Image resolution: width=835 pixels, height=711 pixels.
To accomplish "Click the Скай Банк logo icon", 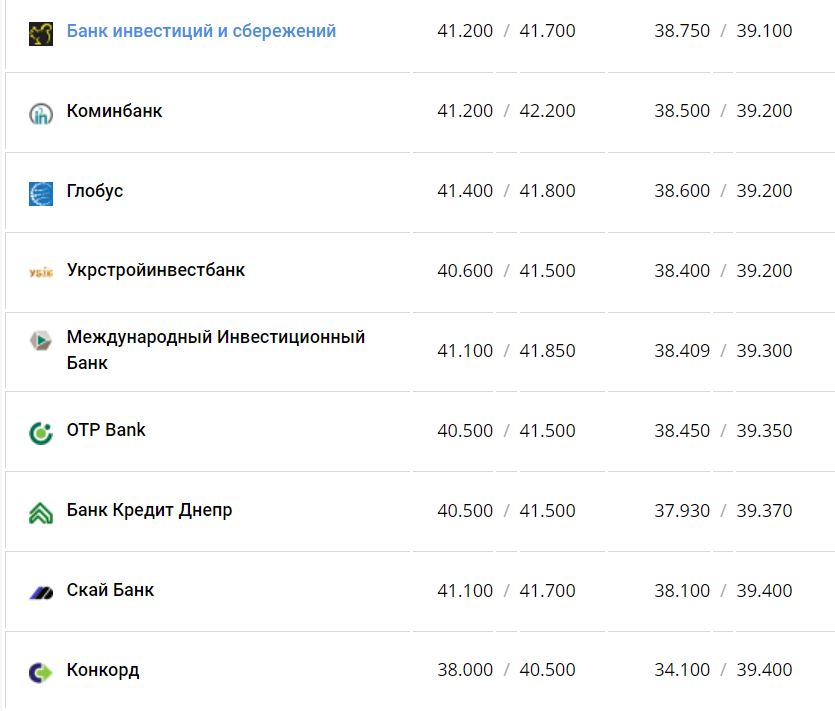I will [x=41, y=593].
